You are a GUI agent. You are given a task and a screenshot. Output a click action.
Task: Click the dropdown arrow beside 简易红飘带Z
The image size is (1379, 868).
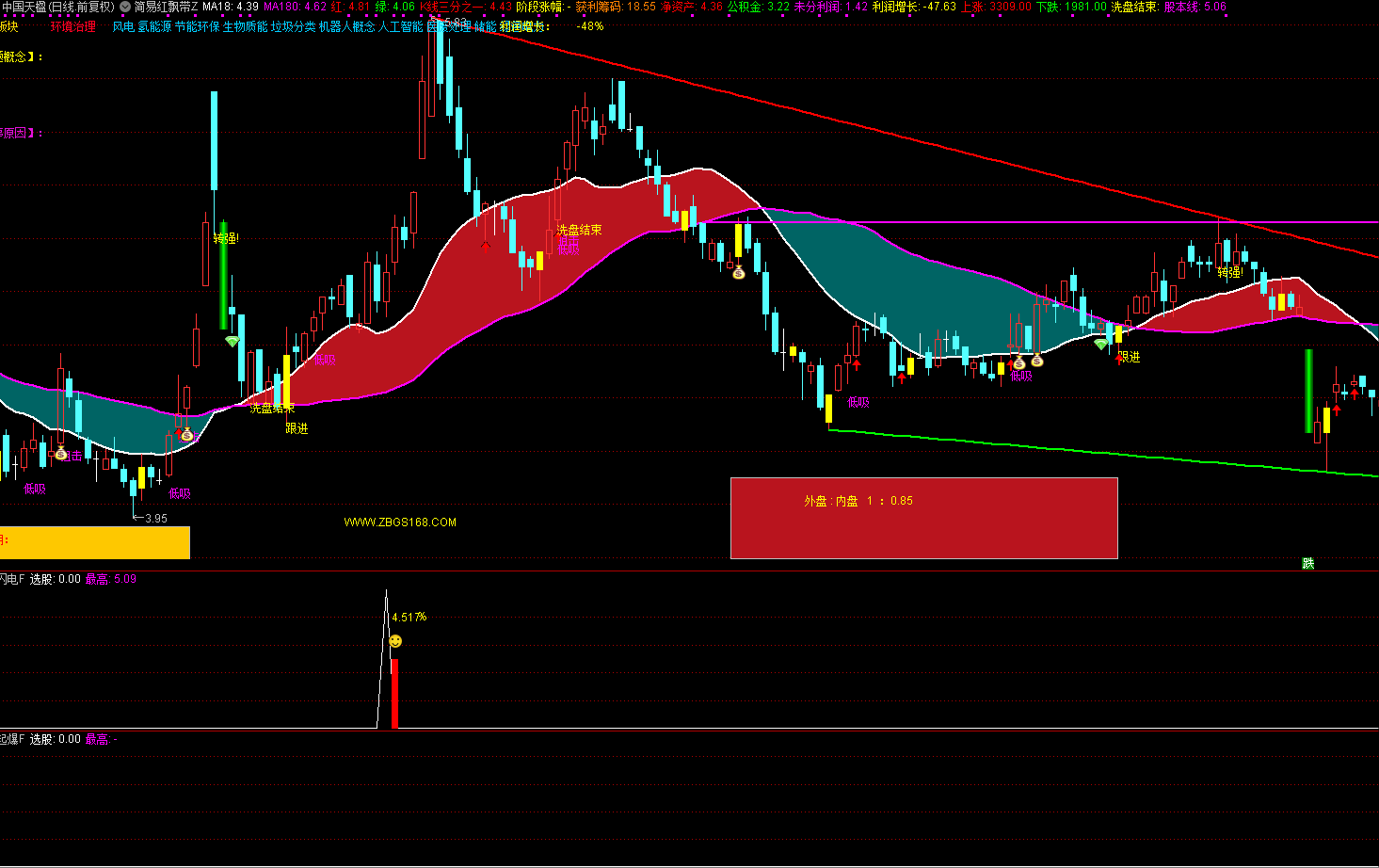(125, 7)
